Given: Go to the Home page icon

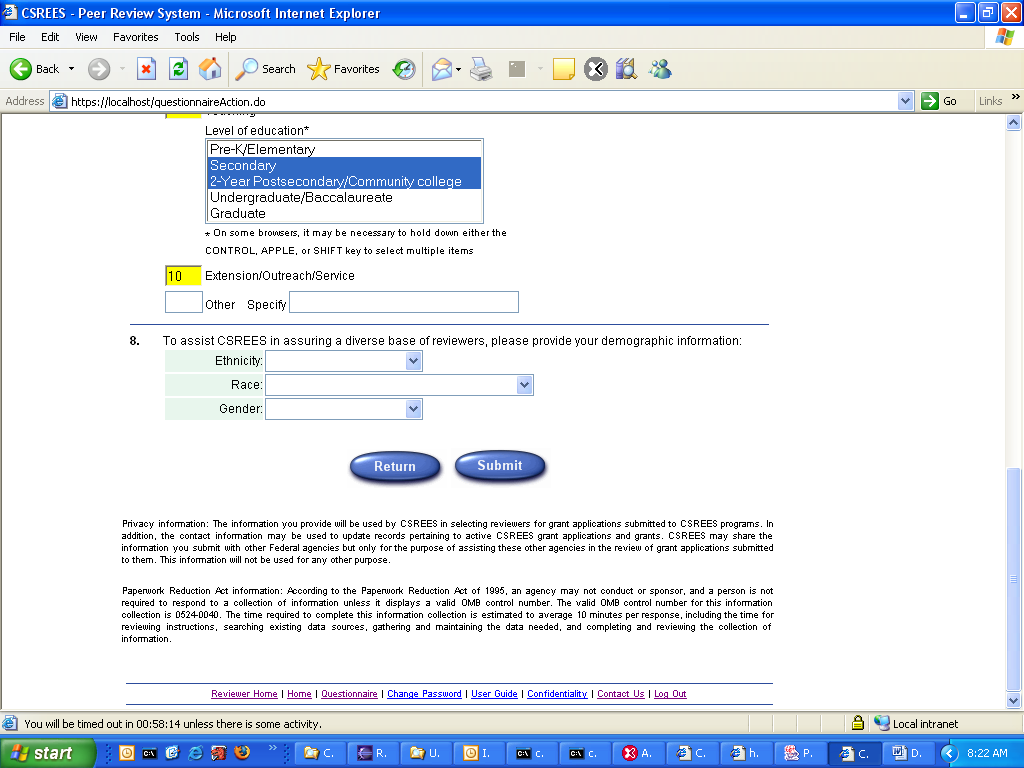Looking at the screenshot, I should click(210, 69).
